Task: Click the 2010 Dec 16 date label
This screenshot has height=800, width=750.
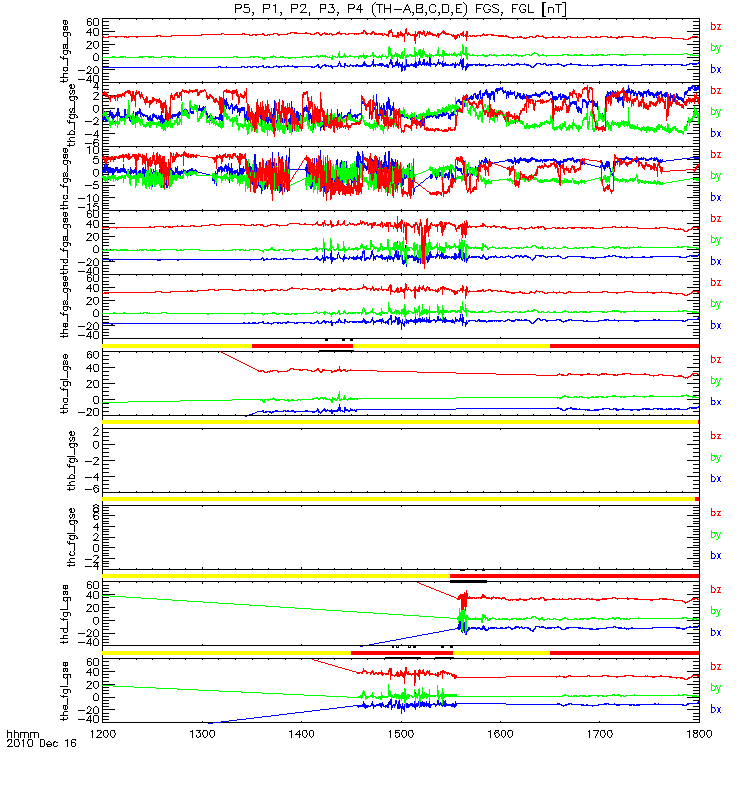Action: tap(41, 743)
